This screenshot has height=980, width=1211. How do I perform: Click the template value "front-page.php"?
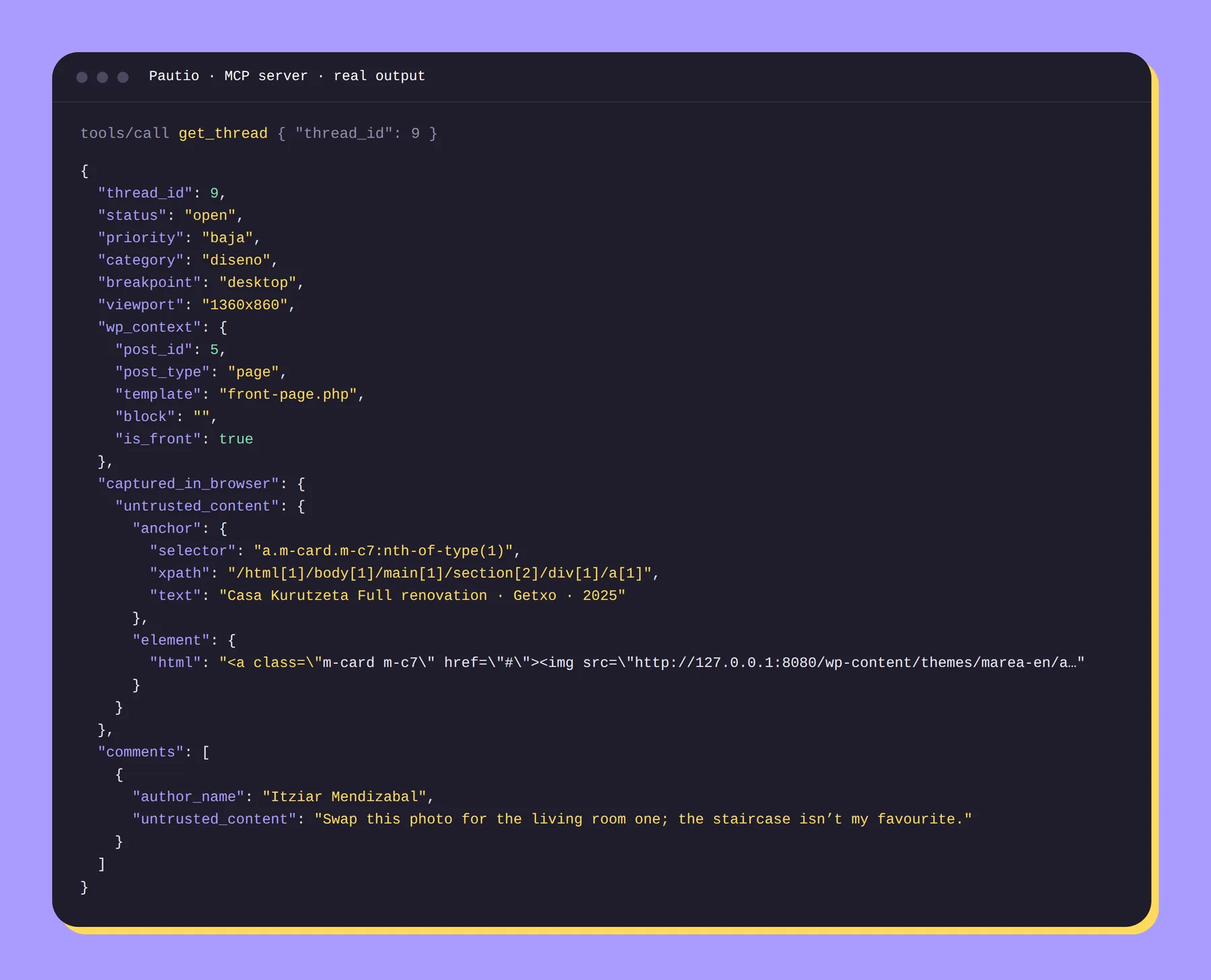[x=288, y=395]
